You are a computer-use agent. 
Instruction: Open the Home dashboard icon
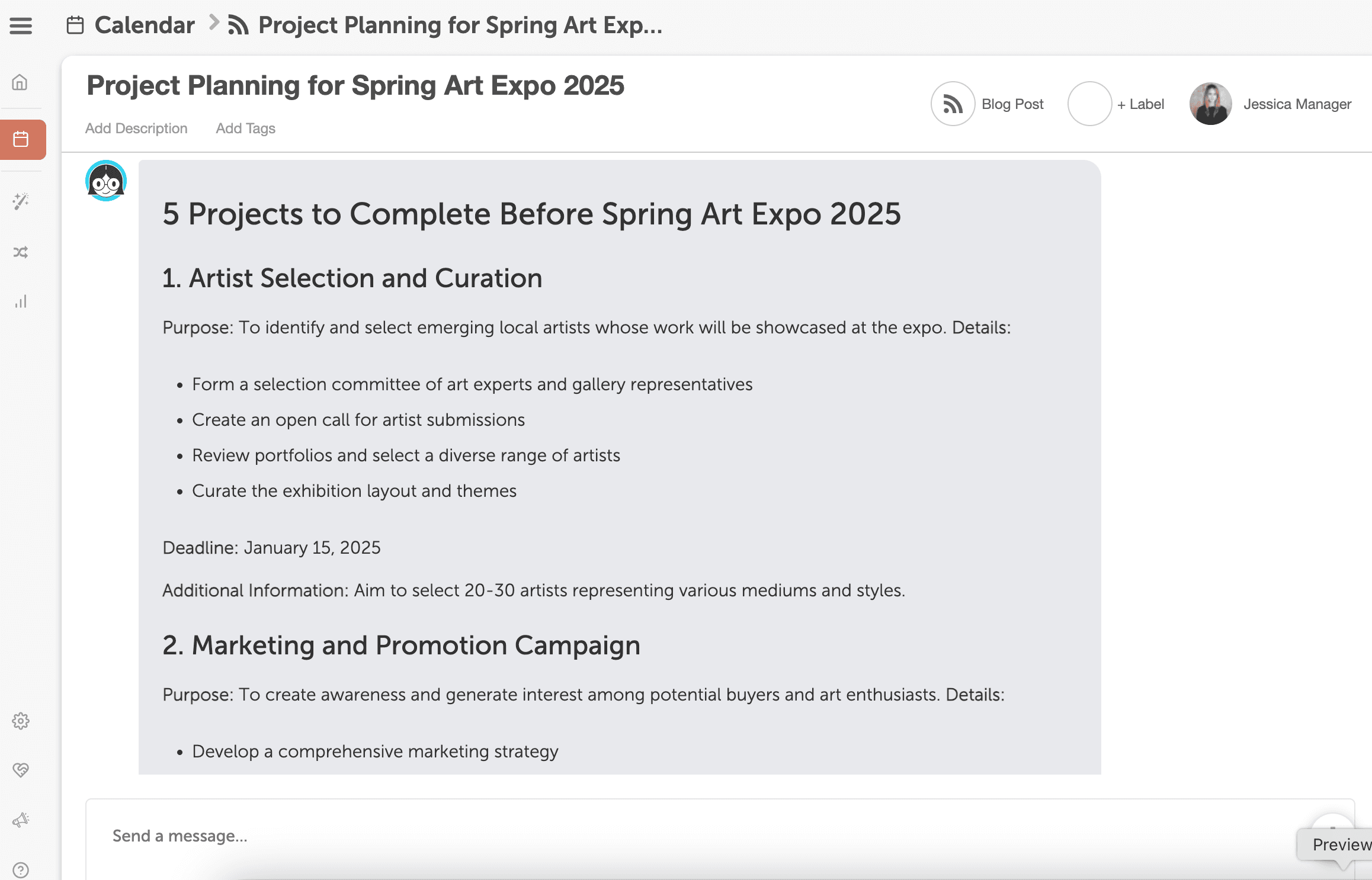(21, 83)
